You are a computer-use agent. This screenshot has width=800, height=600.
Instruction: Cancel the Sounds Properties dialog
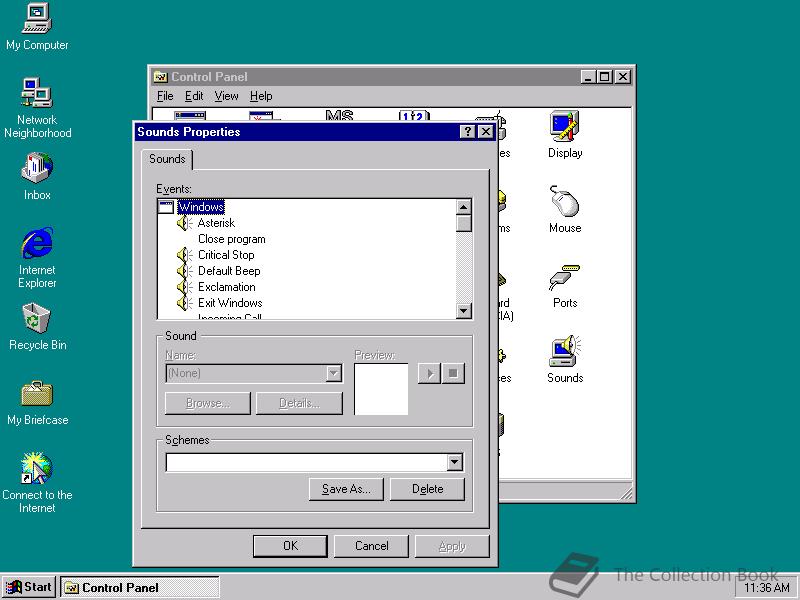coord(371,546)
